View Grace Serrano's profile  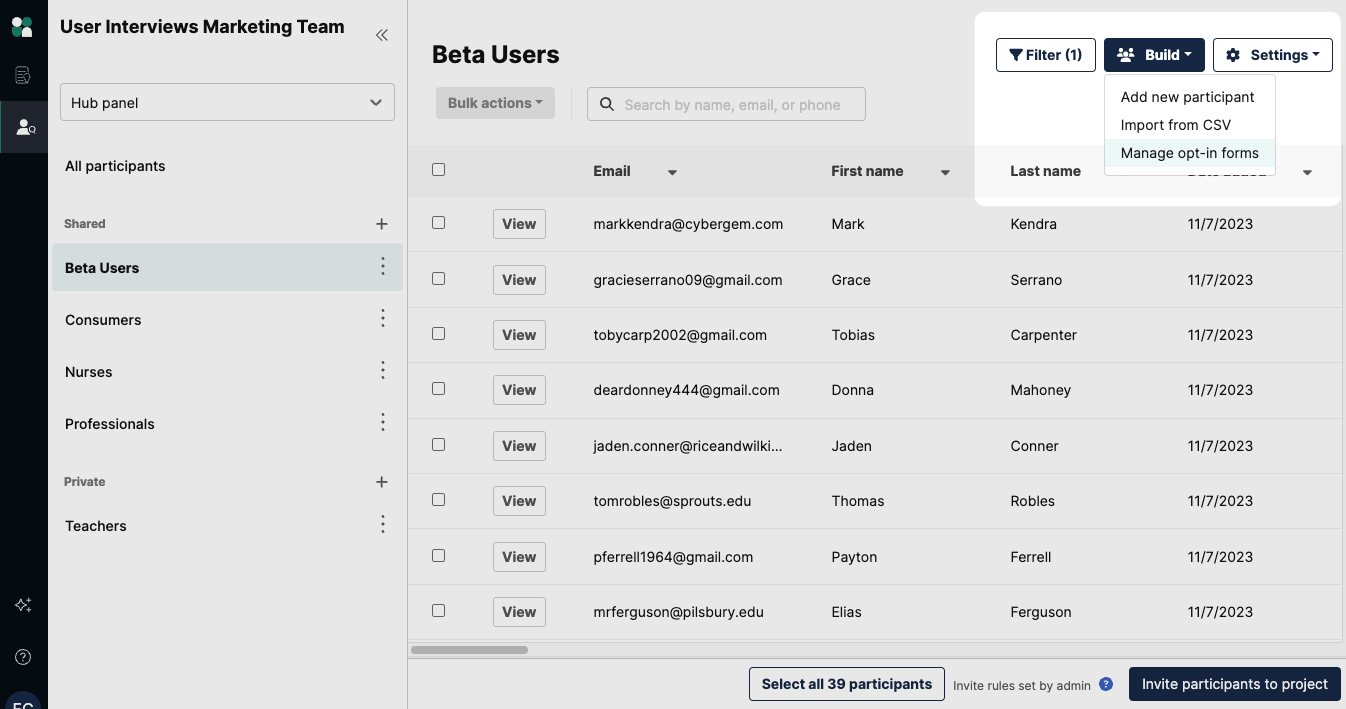click(519, 280)
